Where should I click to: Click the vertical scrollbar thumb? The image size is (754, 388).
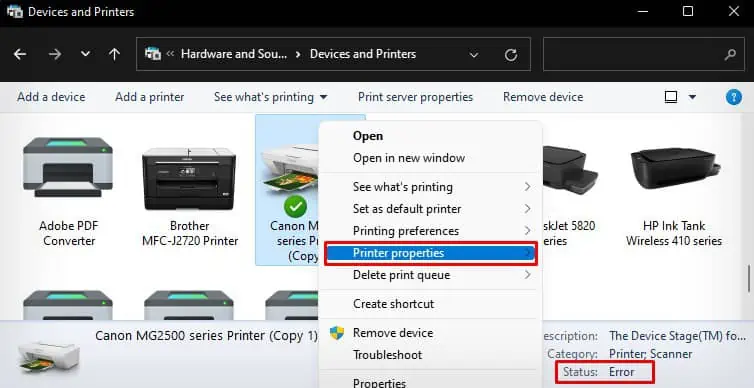[749, 278]
